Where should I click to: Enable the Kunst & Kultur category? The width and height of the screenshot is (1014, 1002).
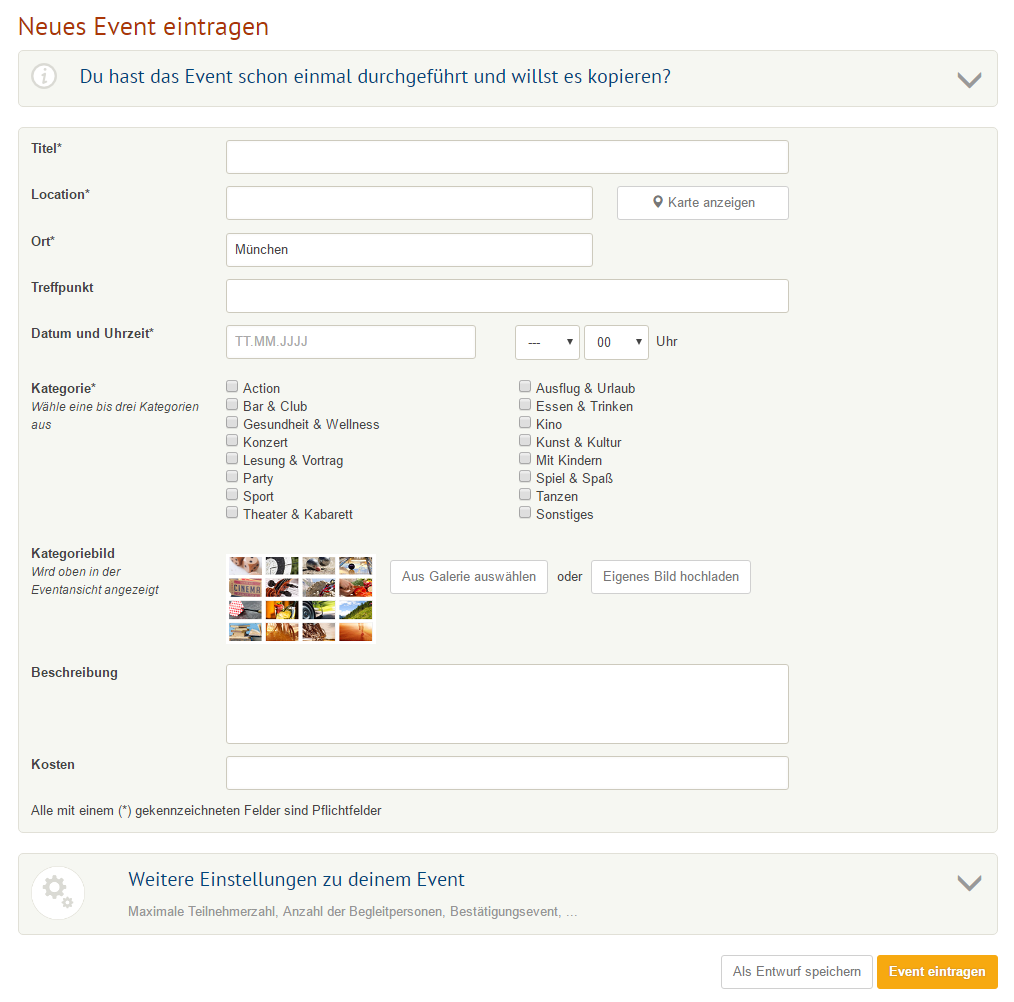525,441
